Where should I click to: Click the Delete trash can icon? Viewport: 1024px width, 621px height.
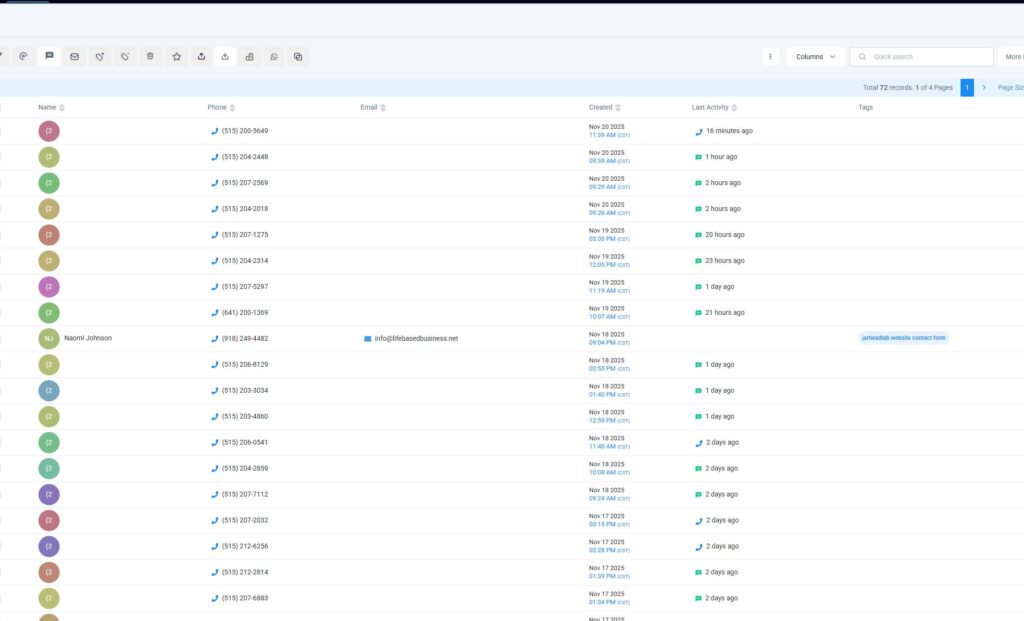point(150,57)
